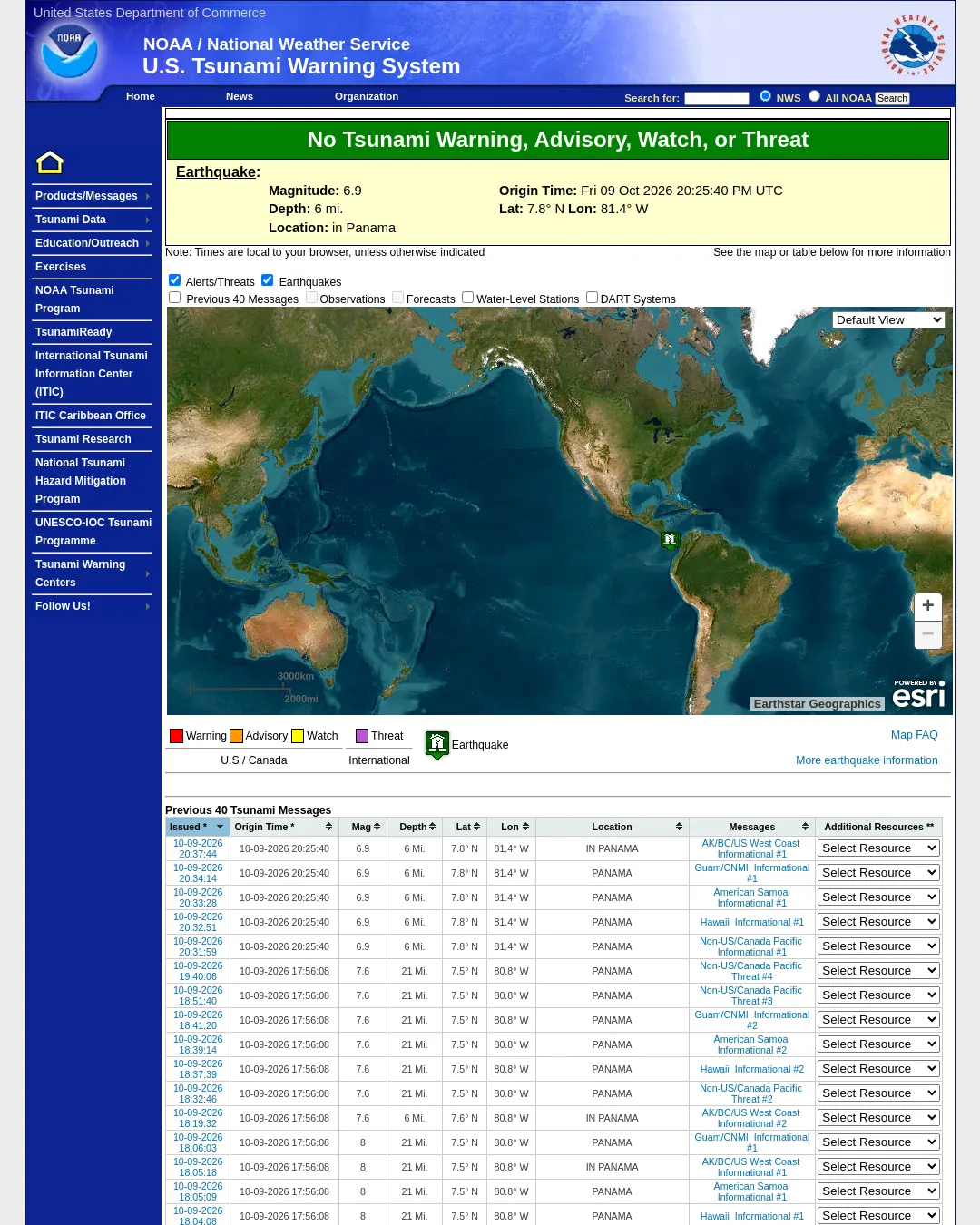Sort table by Location column arrows
Viewport: 980px width, 1225px height.
[679, 827]
